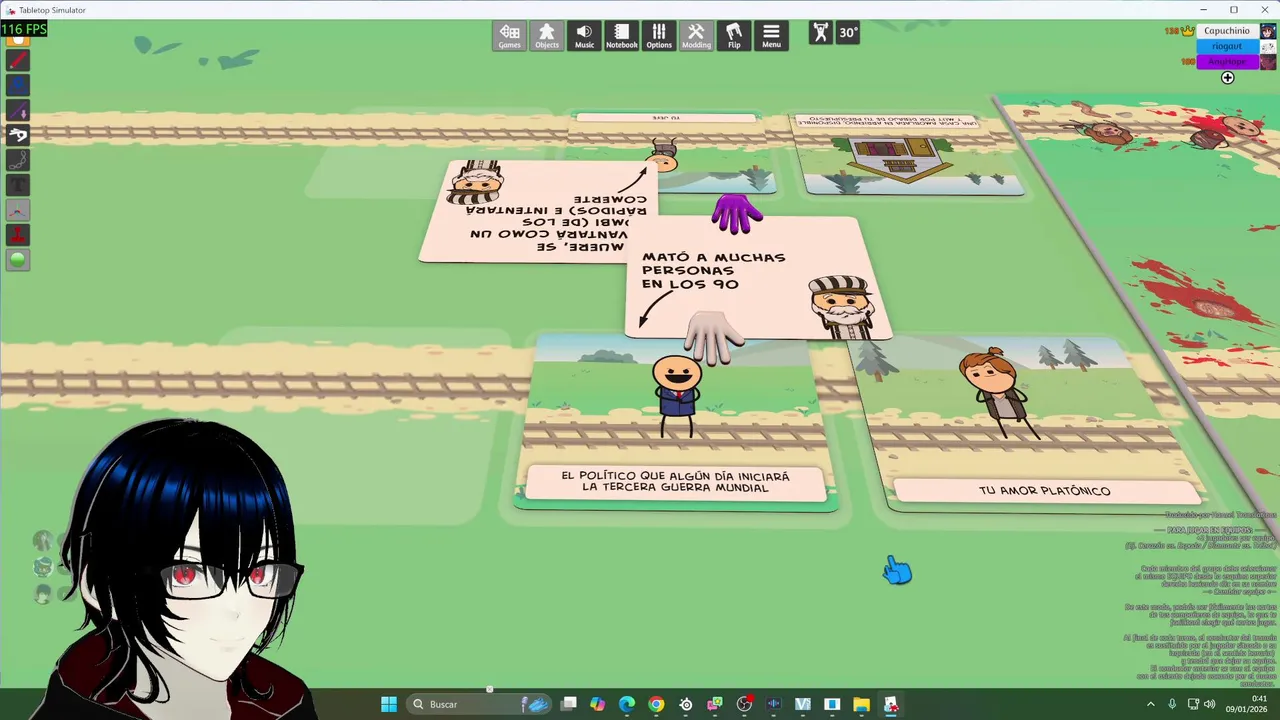Open Copilot from the taskbar

(598, 704)
